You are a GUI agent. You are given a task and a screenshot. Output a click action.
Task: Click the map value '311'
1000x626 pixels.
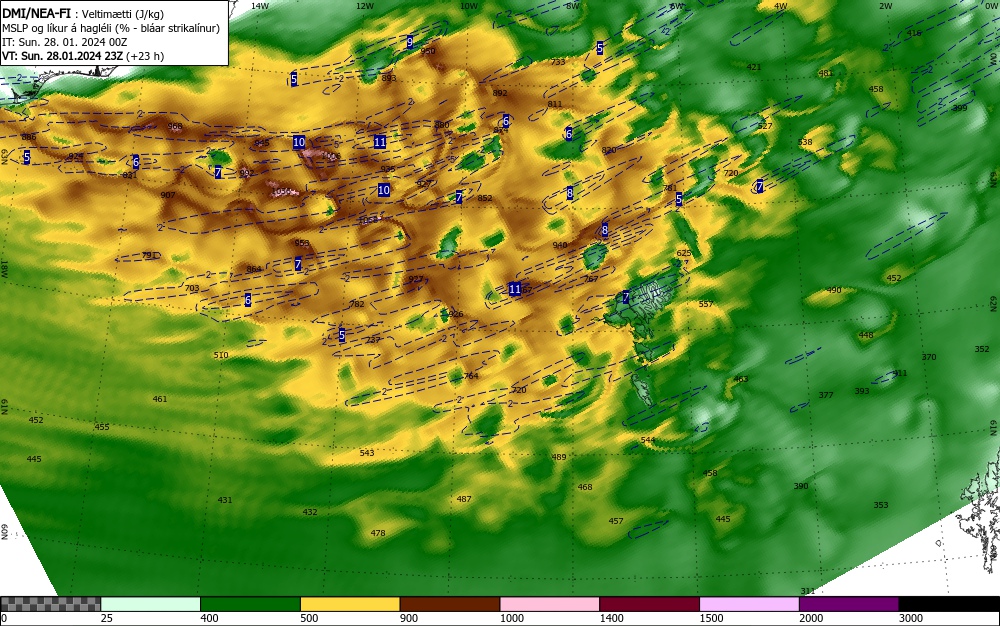tap(808, 592)
